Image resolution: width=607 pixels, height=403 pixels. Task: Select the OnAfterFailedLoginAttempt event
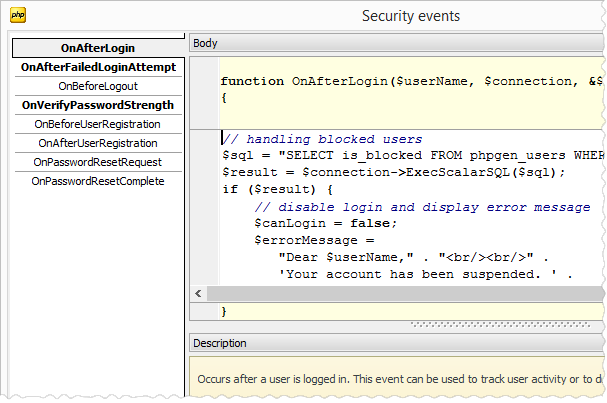[98, 67]
